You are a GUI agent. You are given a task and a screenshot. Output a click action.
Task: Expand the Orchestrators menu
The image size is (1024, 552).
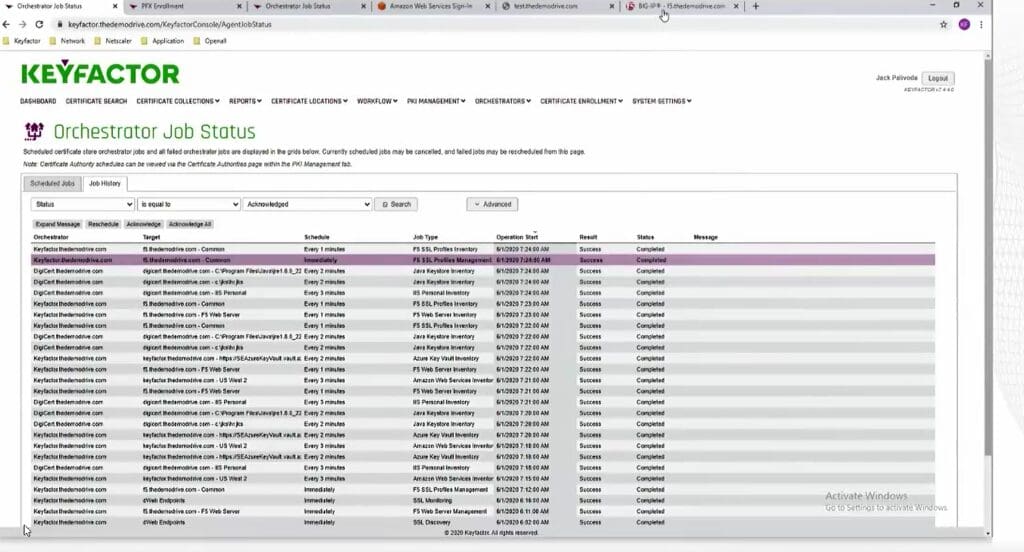(x=502, y=101)
